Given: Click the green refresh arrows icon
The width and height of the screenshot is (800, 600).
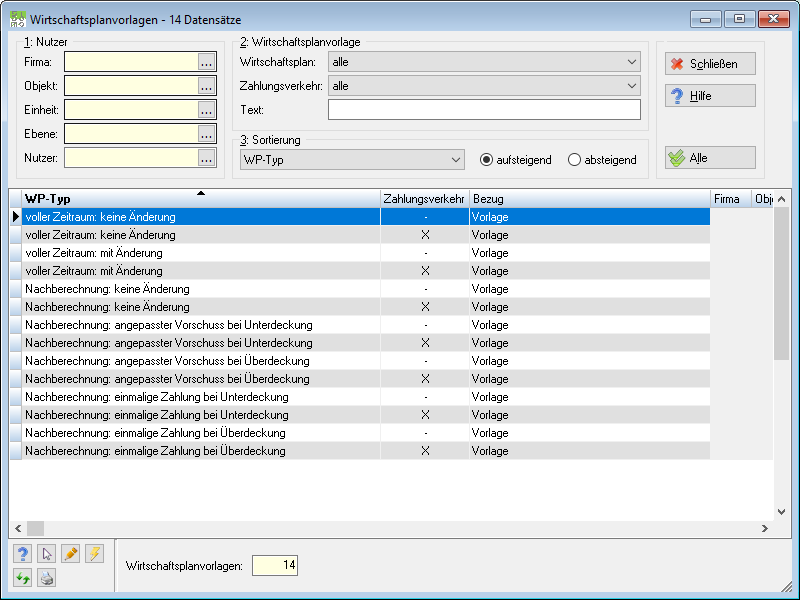Looking at the screenshot, I should tap(22, 578).
